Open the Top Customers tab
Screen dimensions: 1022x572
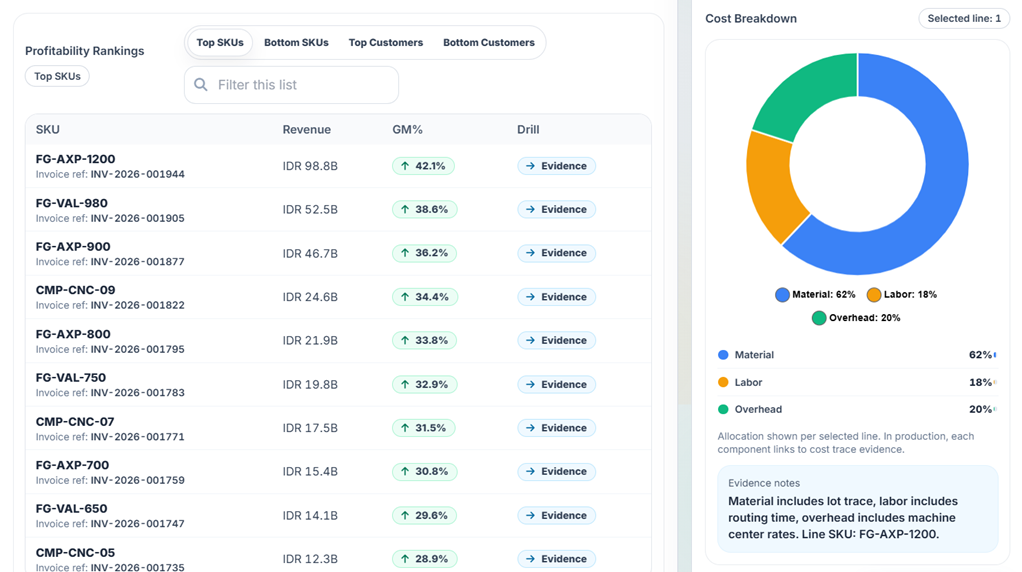[x=385, y=43]
